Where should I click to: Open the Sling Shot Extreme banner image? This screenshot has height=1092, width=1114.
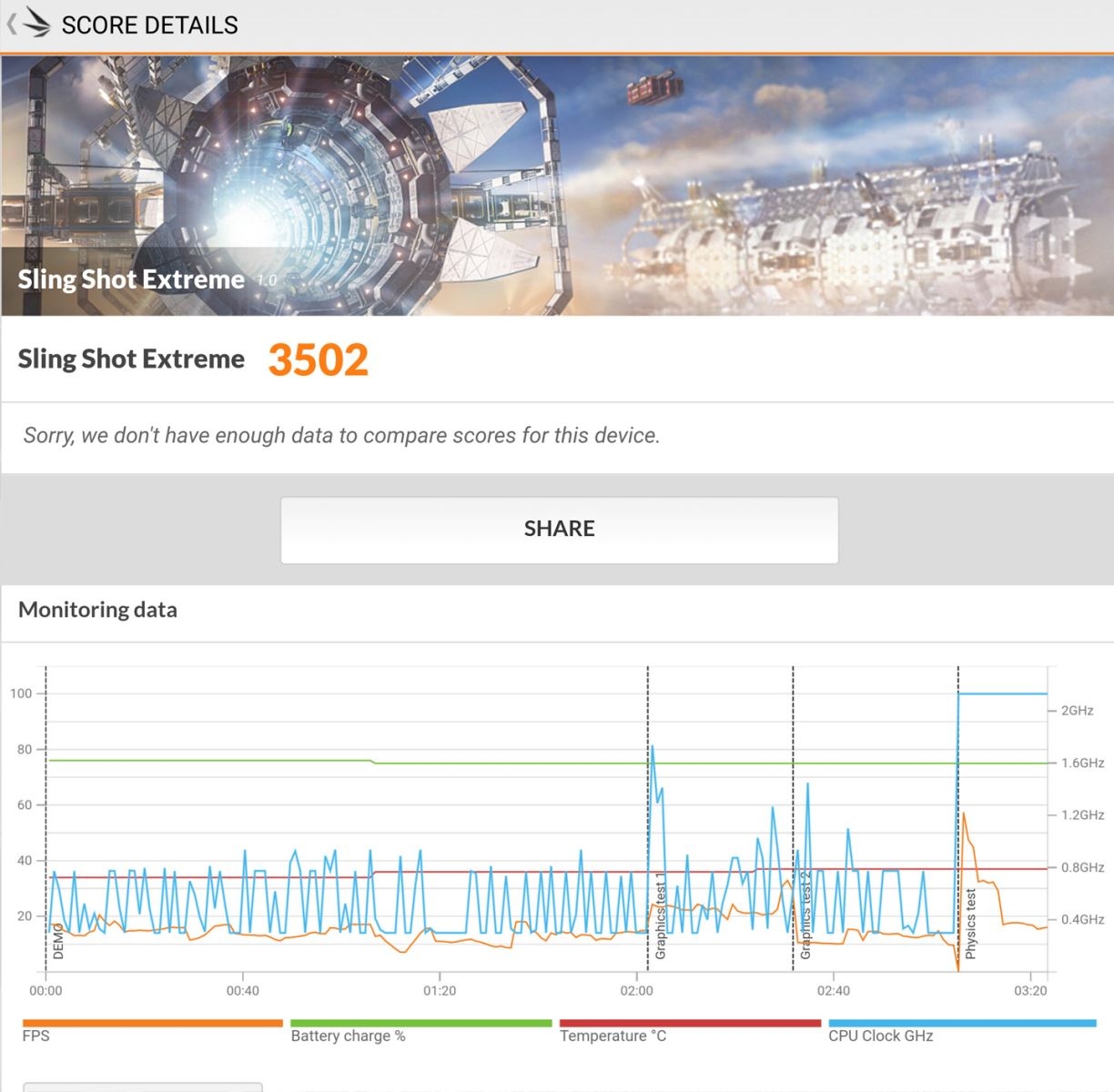pyautogui.click(x=557, y=186)
